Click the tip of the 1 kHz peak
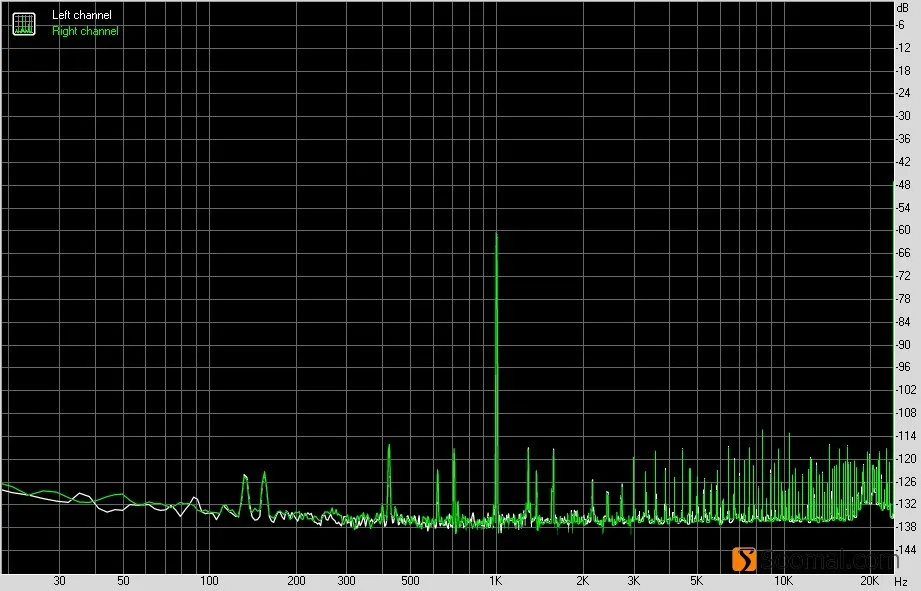The height and width of the screenshot is (591, 921). (496, 234)
